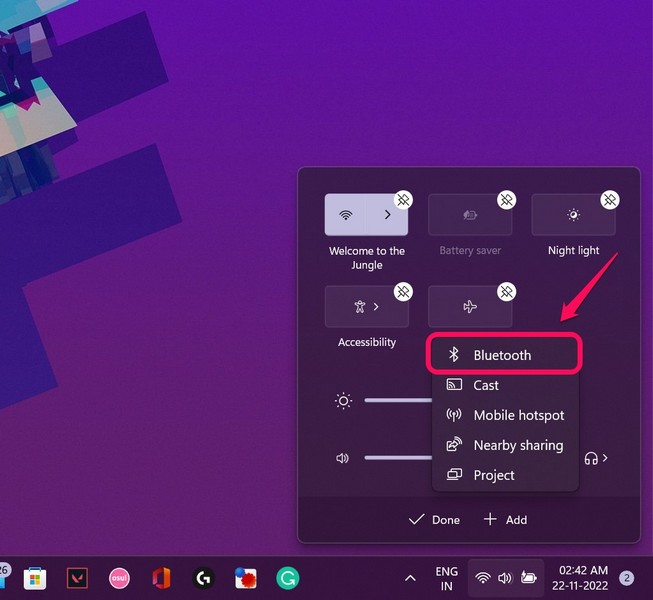
Task: Open Microsoft Office from the taskbar
Action: (161, 578)
